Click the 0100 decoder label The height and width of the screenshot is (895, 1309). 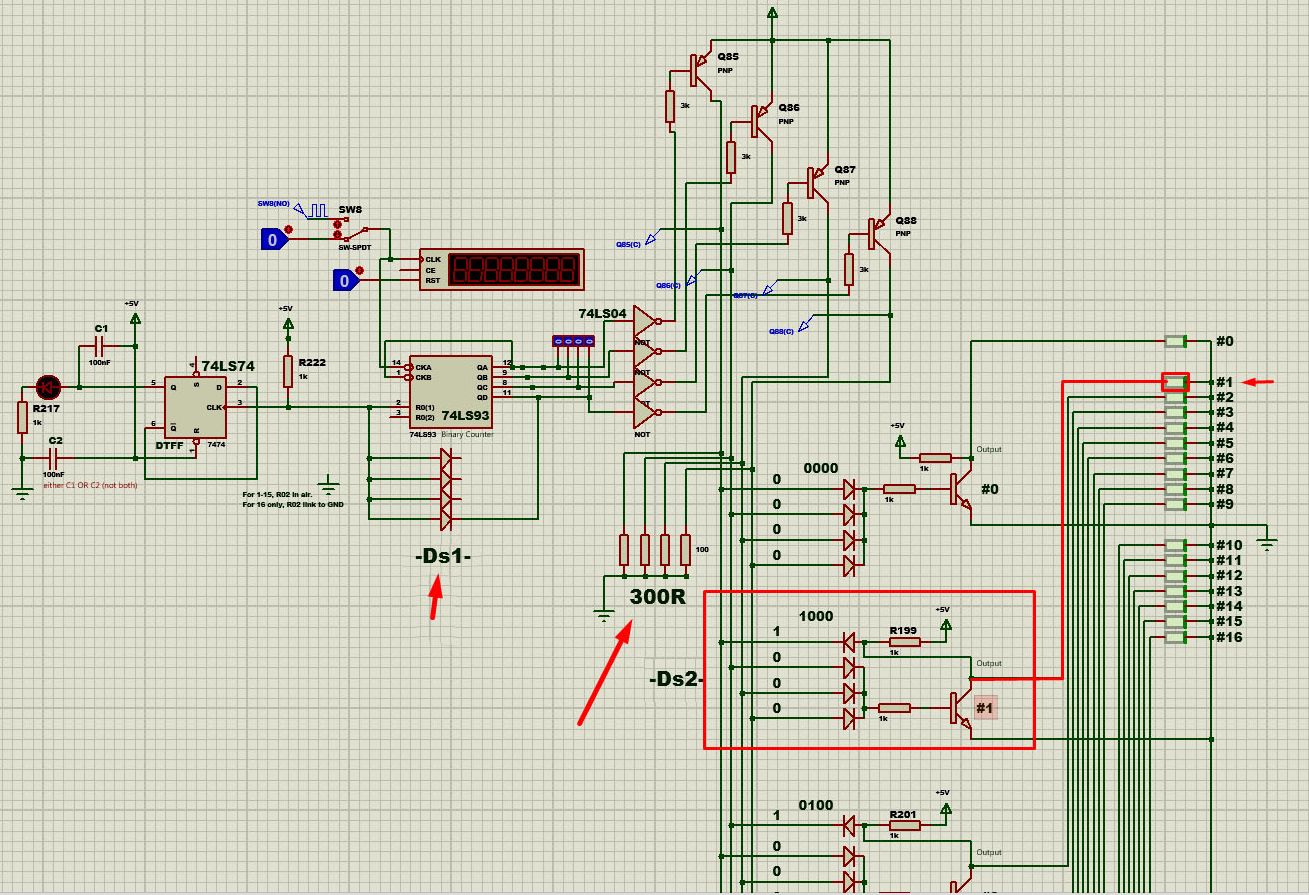[x=816, y=805]
